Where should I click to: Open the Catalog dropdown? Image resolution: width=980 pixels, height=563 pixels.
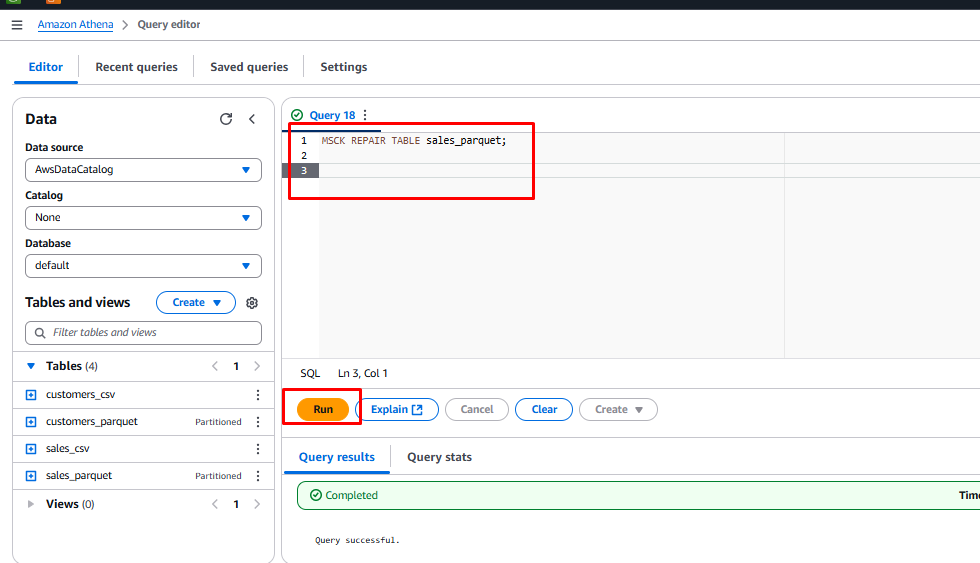coord(143,218)
